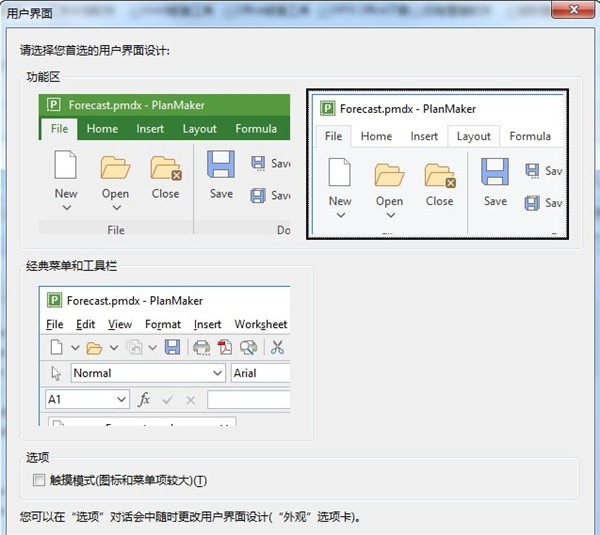Select Home tab in green ribbon preview
Viewport: 600px width, 535px height.
[x=102, y=129]
